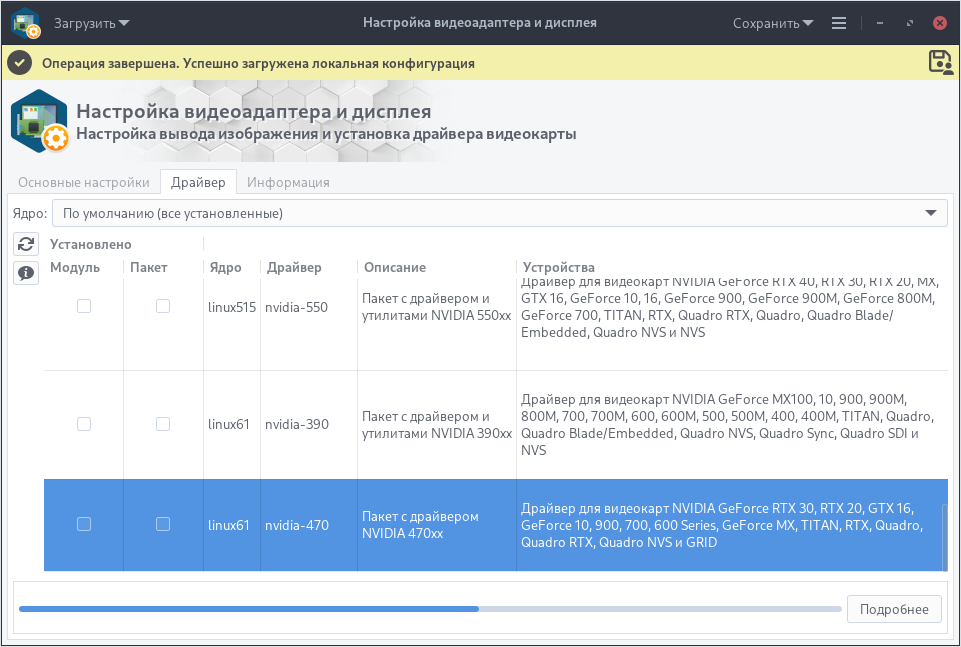Image resolution: width=961 pixels, height=647 pixels.
Task: Click the Подробнее button
Action: [x=894, y=609]
